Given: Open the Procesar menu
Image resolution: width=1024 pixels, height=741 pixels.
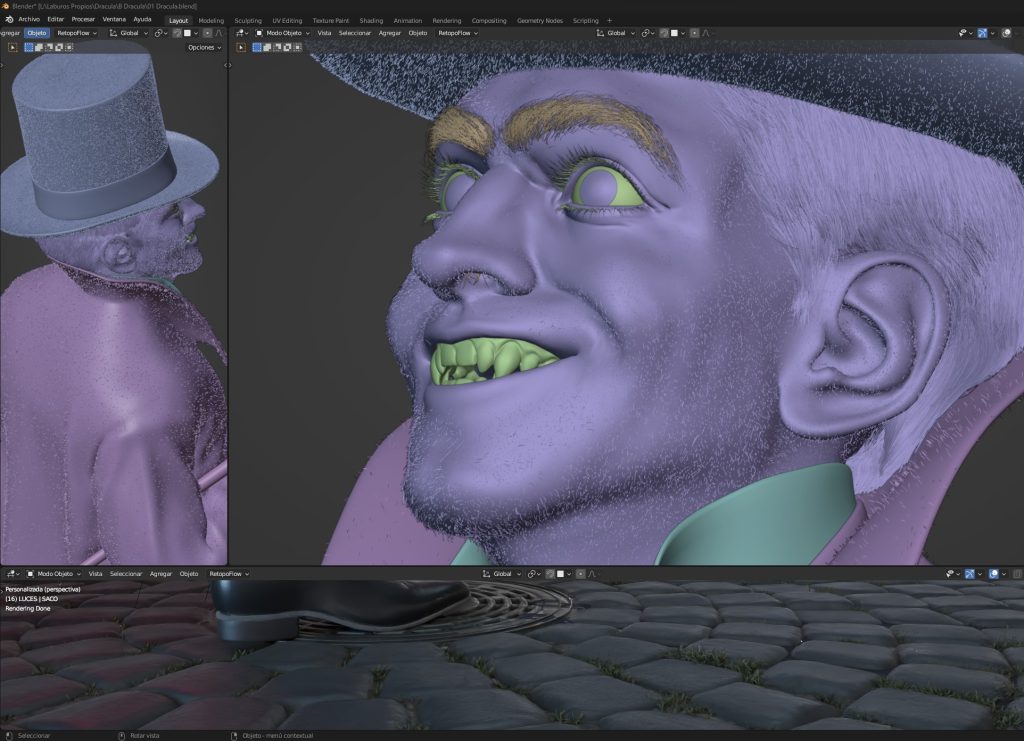Looking at the screenshot, I should pyautogui.click(x=83, y=20).
